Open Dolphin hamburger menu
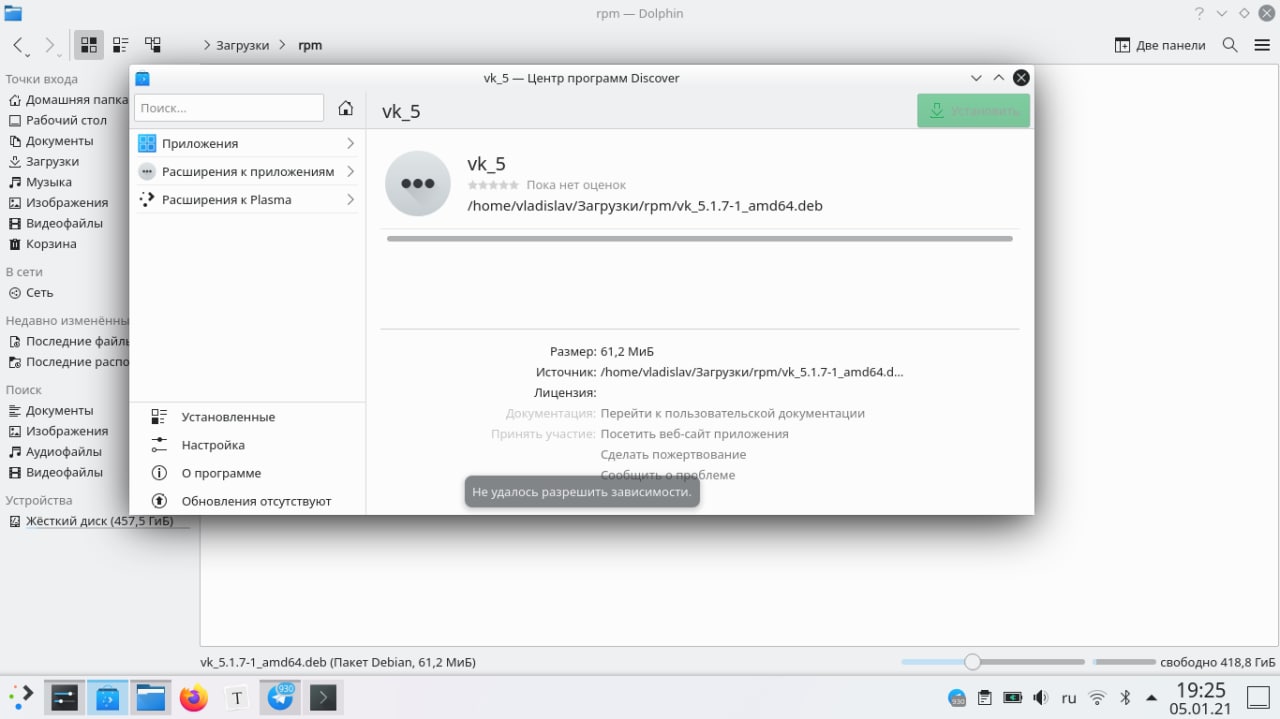The height and width of the screenshot is (719, 1280). (x=1260, y=45)
